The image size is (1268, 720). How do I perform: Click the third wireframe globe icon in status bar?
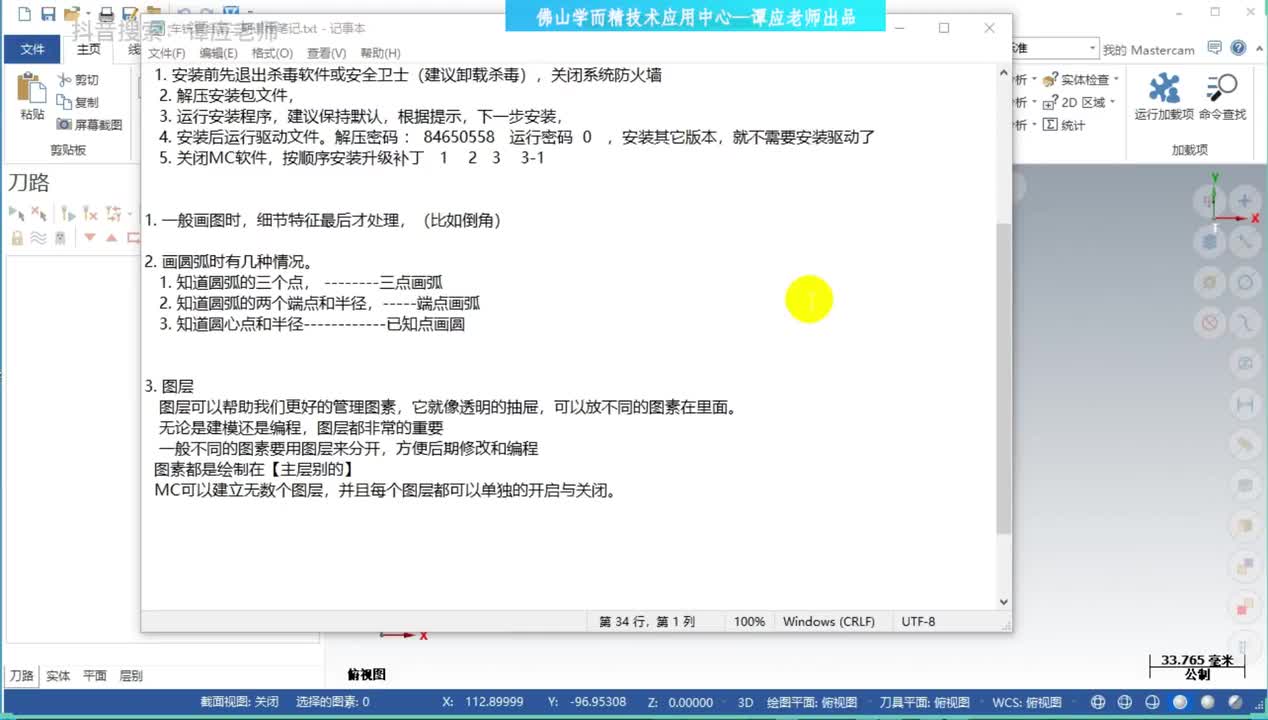pos(1153,702)
